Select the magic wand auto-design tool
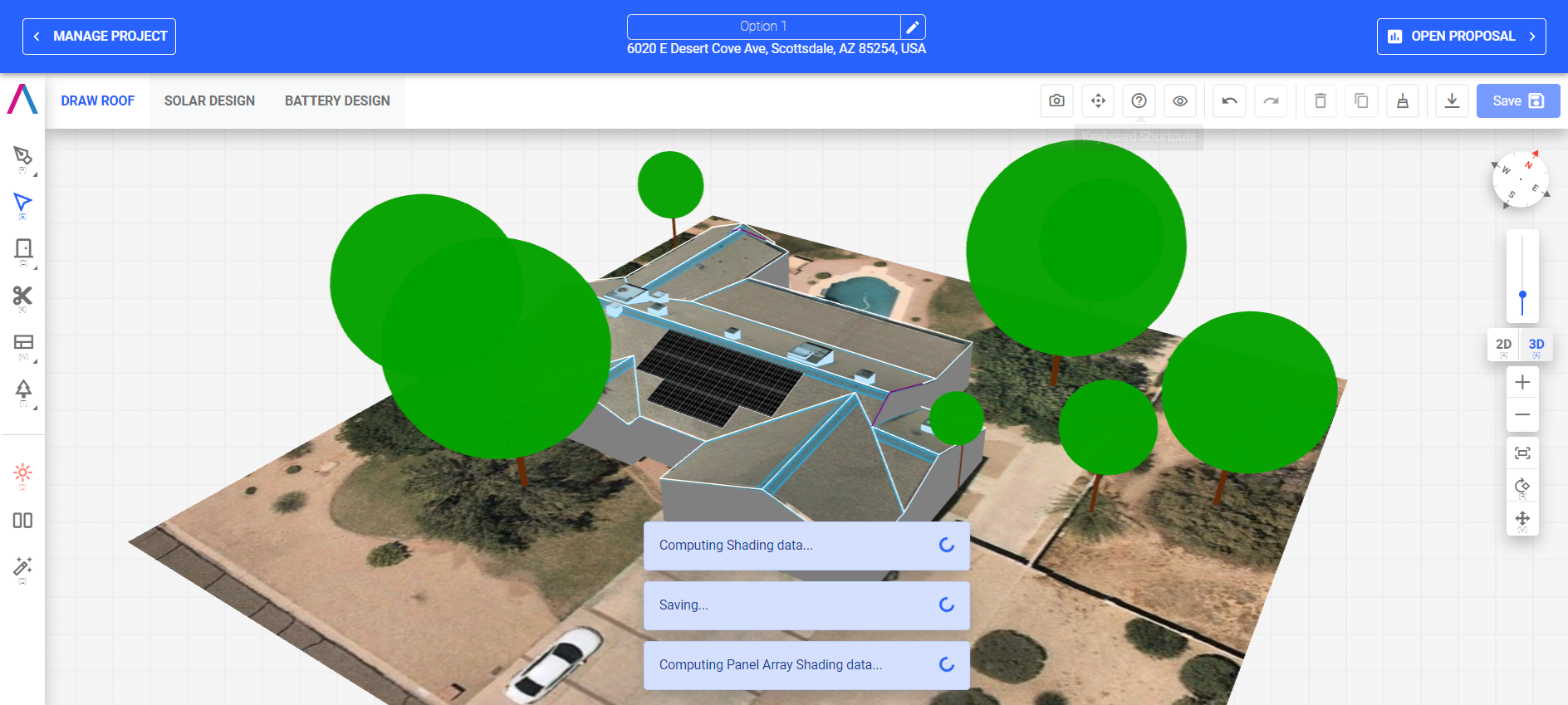 click(22, 566)
